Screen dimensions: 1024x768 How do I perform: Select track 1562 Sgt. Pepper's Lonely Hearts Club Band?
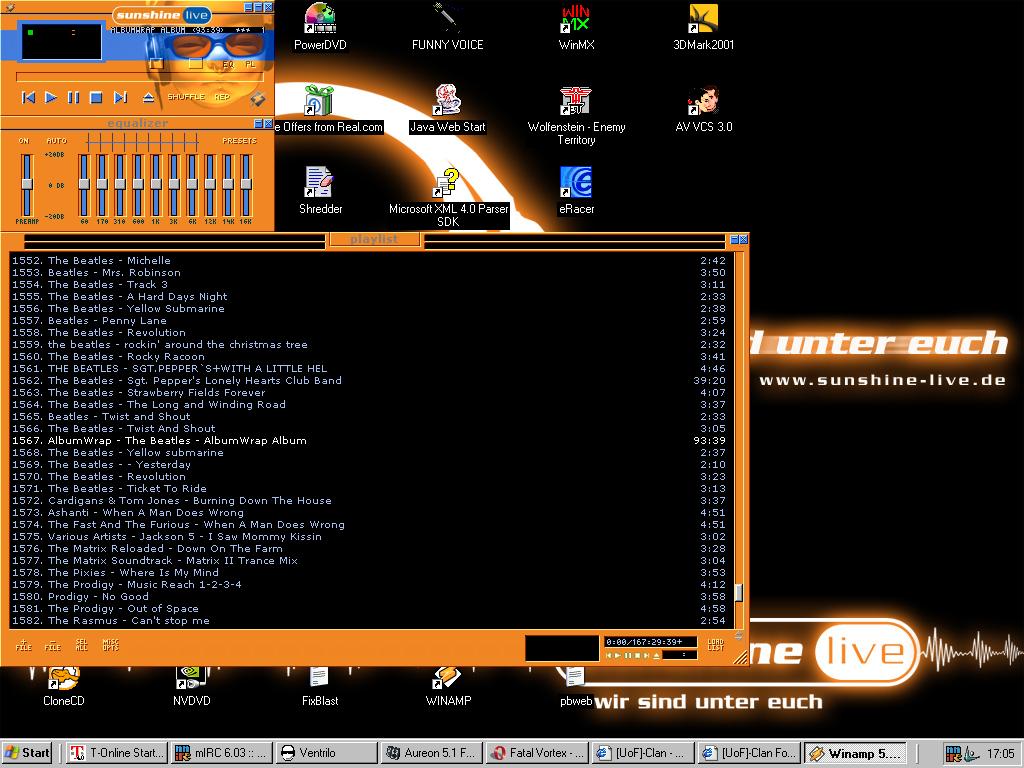coord(369,381)
